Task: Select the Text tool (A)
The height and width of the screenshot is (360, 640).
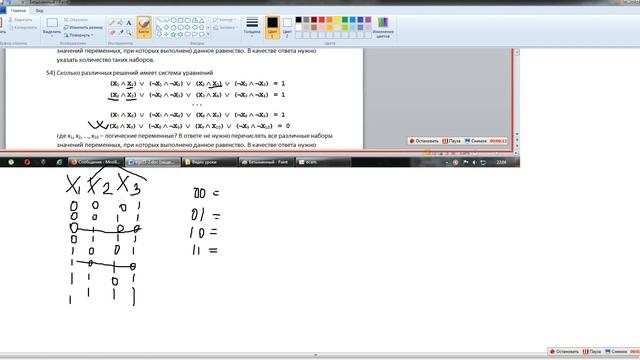Action: click(x=129, y=22)
